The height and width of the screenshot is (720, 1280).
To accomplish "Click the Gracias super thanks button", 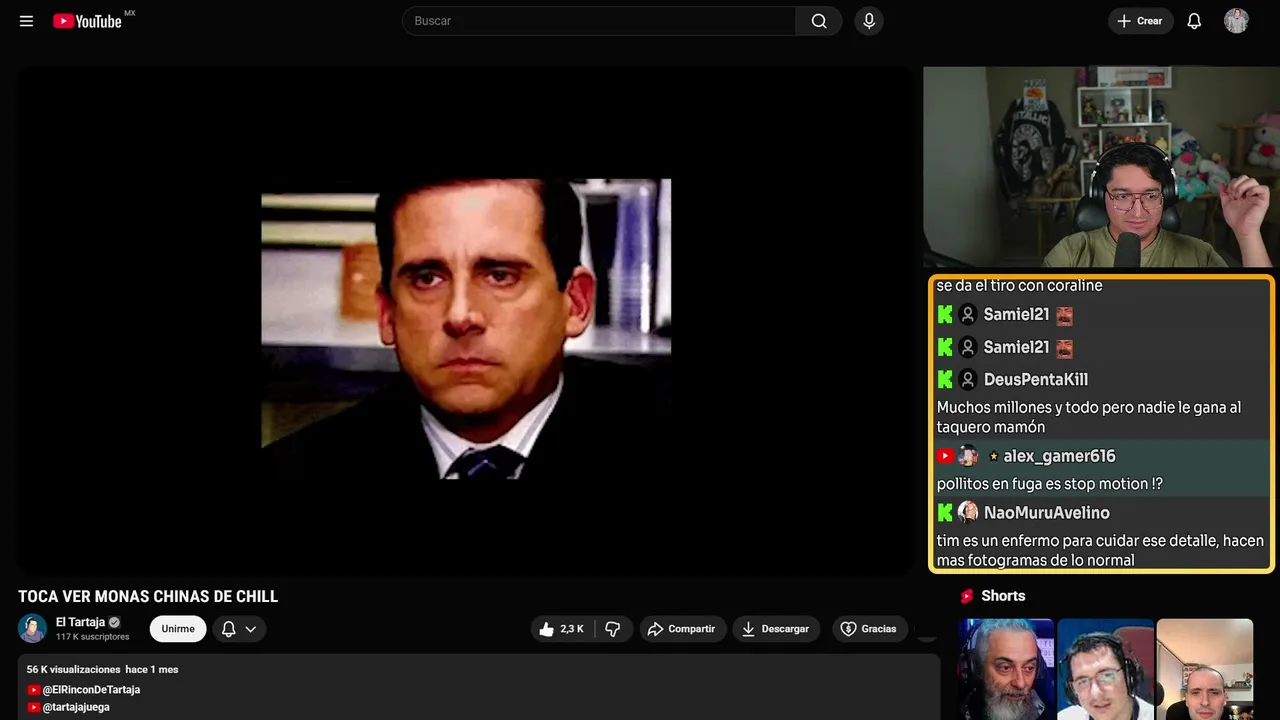I will pyautogui.click(x=870, y=629).
